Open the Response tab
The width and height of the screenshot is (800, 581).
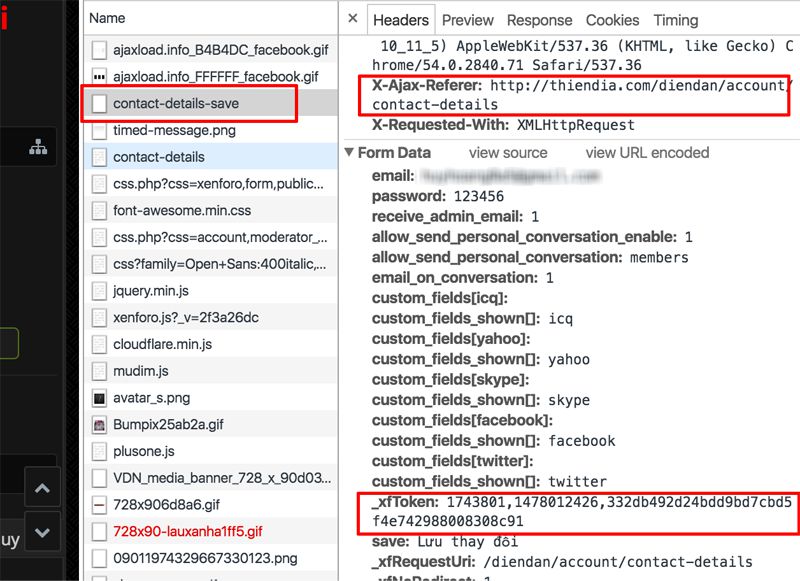(x=540, y=20)
